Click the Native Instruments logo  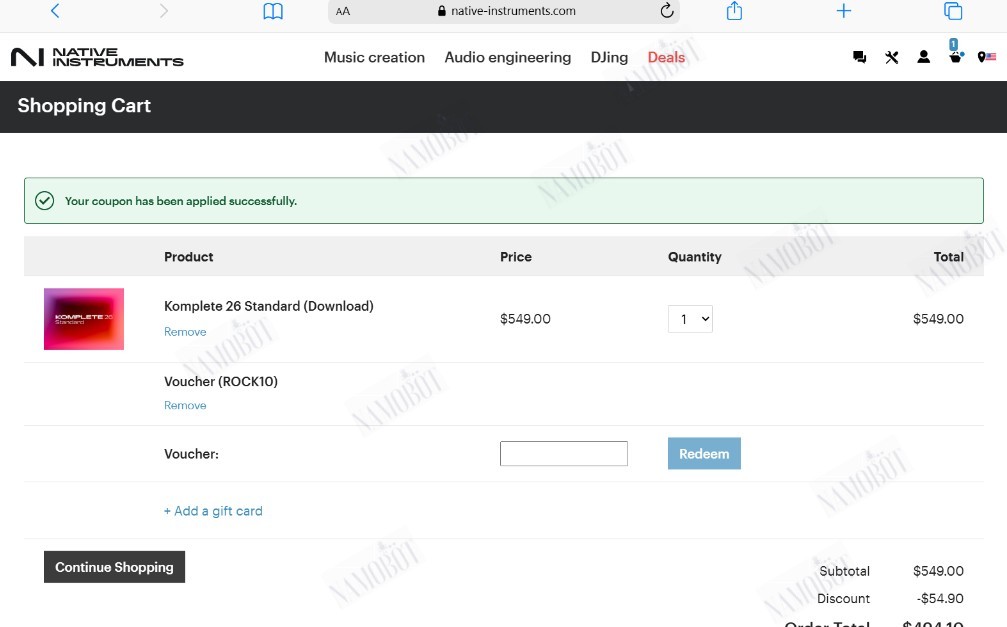pyautogui.click(x=97, y=57)
